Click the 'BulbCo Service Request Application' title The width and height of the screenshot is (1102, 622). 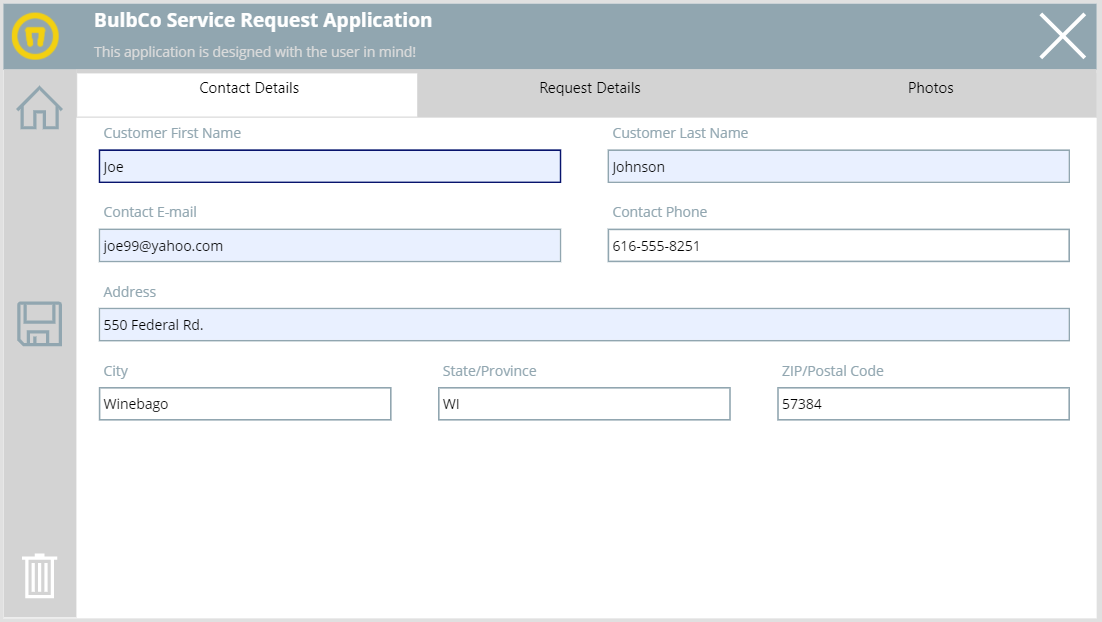263,21
